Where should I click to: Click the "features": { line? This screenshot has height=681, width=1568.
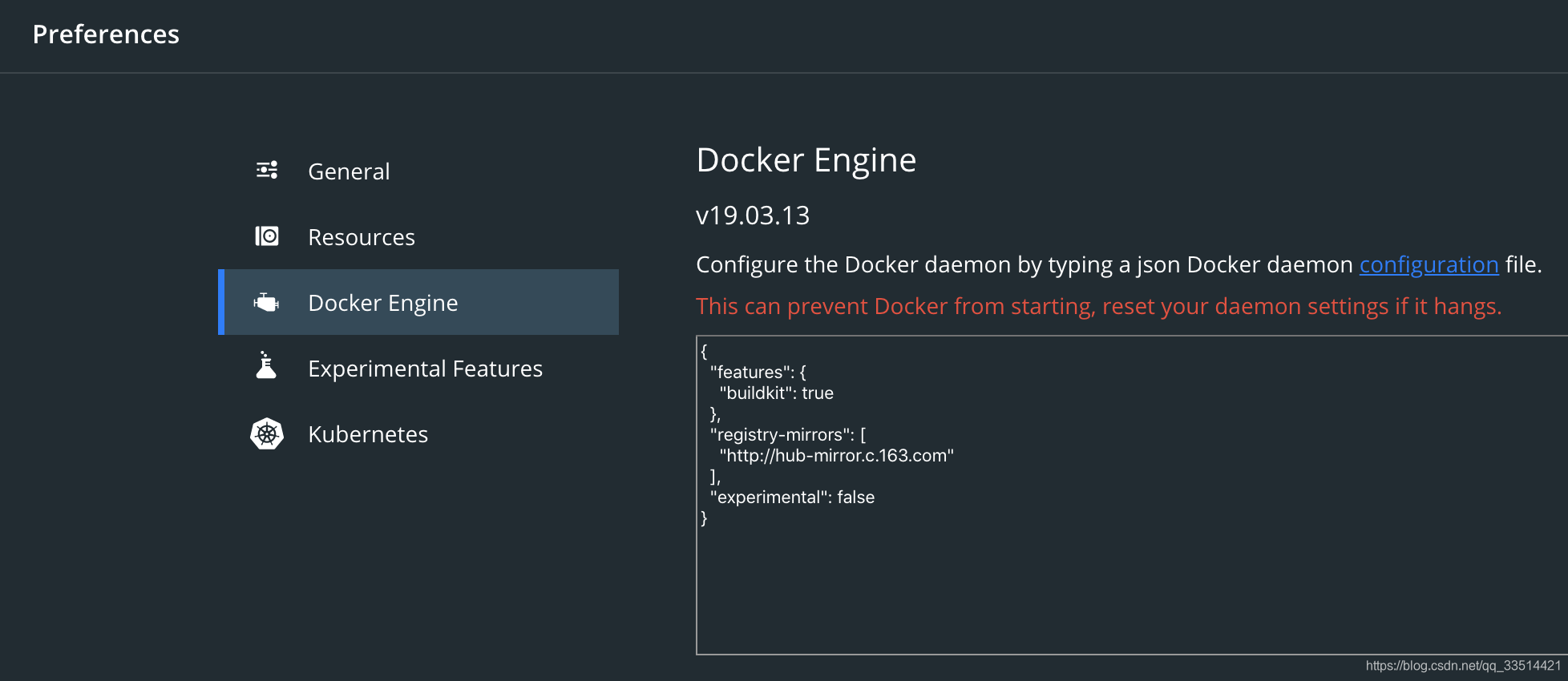pos(758,372)
